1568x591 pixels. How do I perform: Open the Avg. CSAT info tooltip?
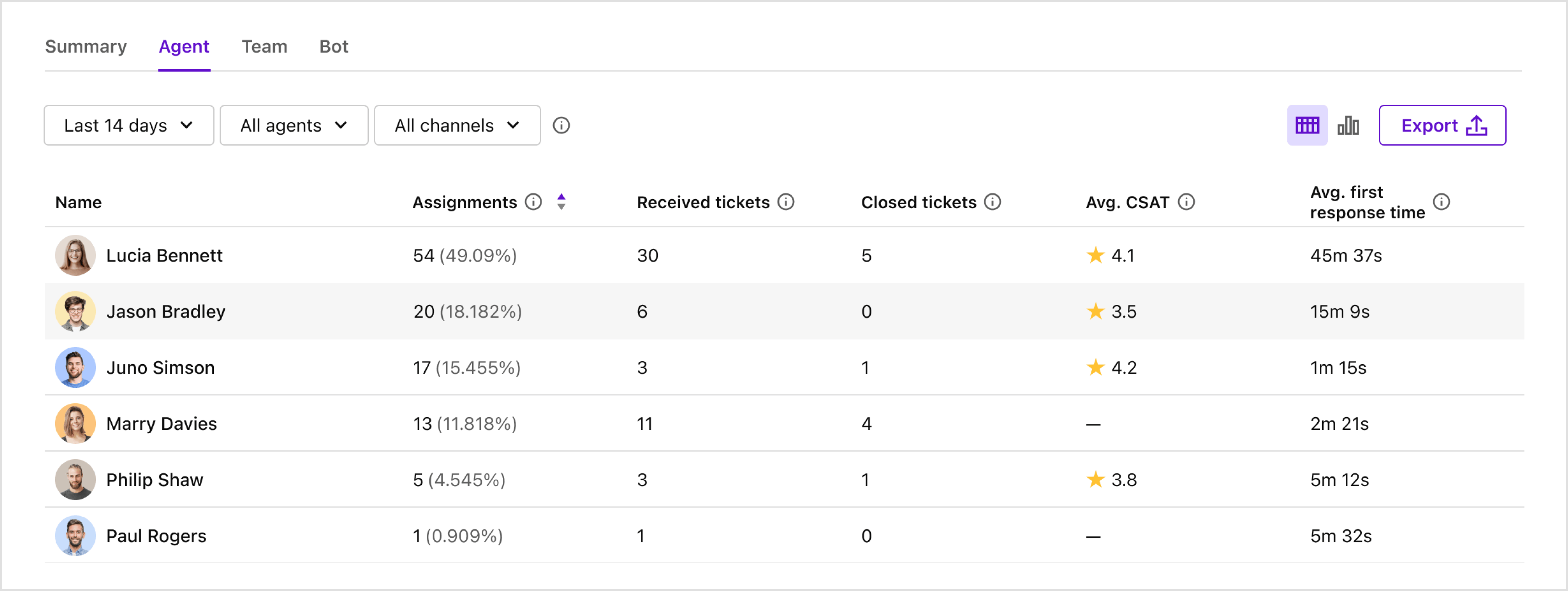tap(1186, 201)
